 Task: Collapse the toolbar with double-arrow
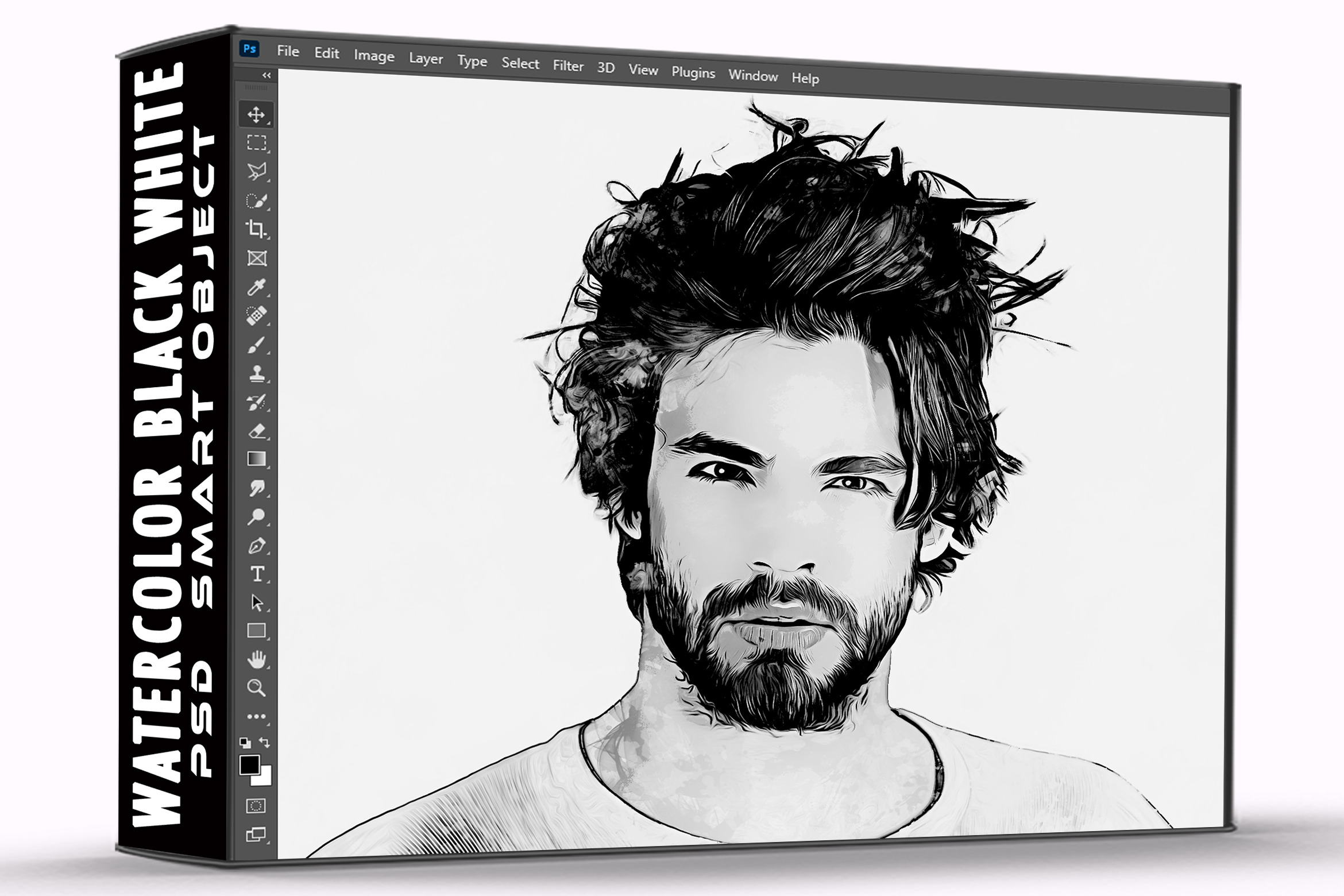pos(266,75)
